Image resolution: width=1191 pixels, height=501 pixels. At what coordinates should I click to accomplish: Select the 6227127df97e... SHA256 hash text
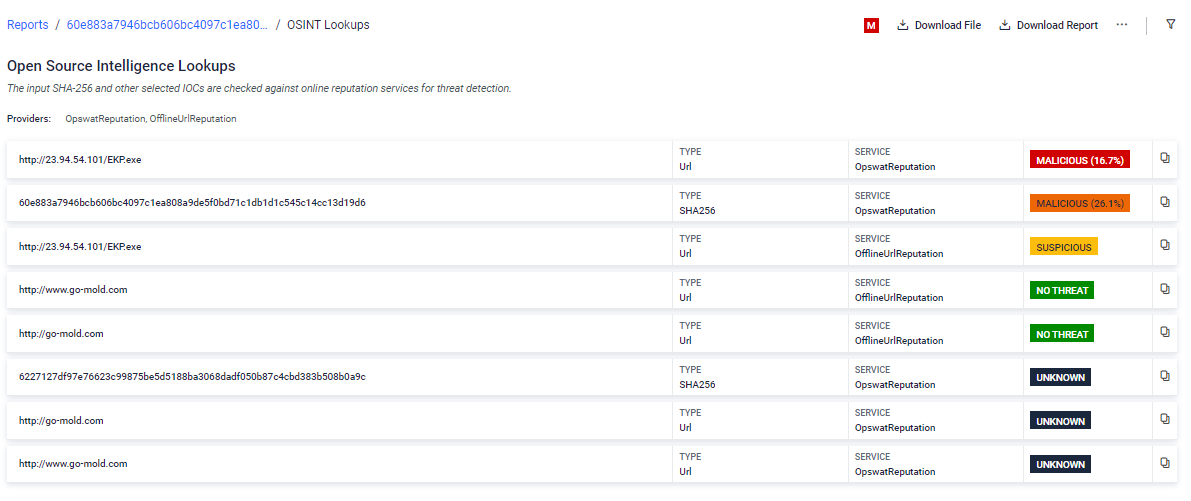pos(192,377)
